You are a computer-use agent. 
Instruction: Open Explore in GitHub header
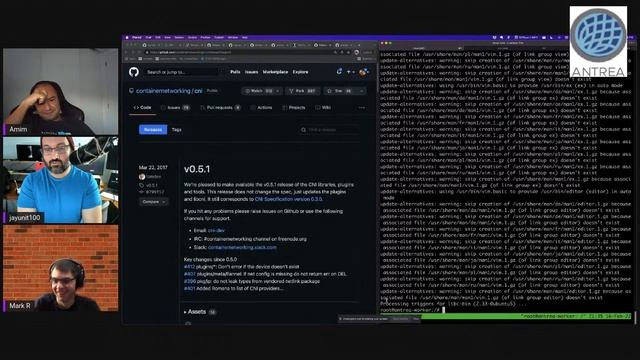pyautogui.click(x=300, y=72)
